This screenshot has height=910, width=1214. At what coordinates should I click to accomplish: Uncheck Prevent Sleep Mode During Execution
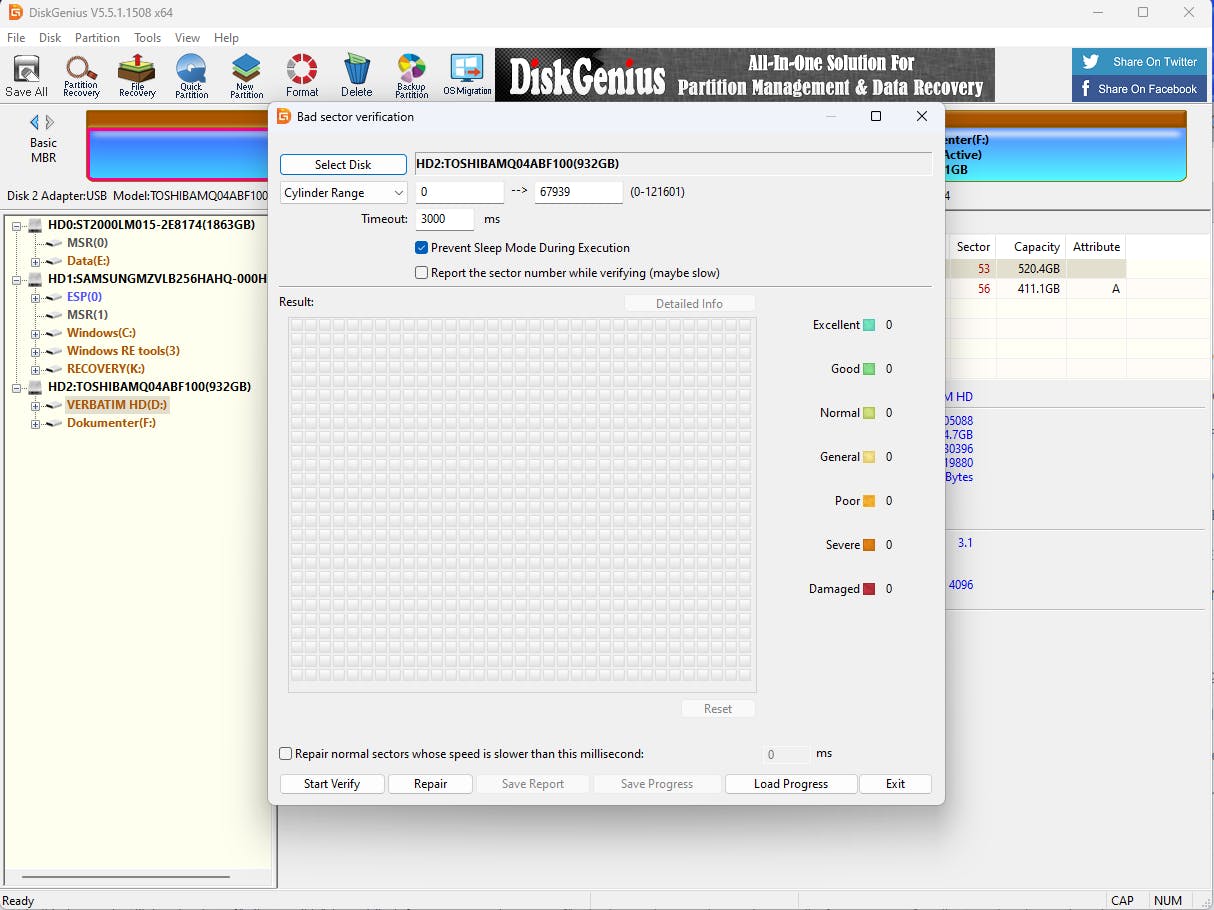(422, 248)
